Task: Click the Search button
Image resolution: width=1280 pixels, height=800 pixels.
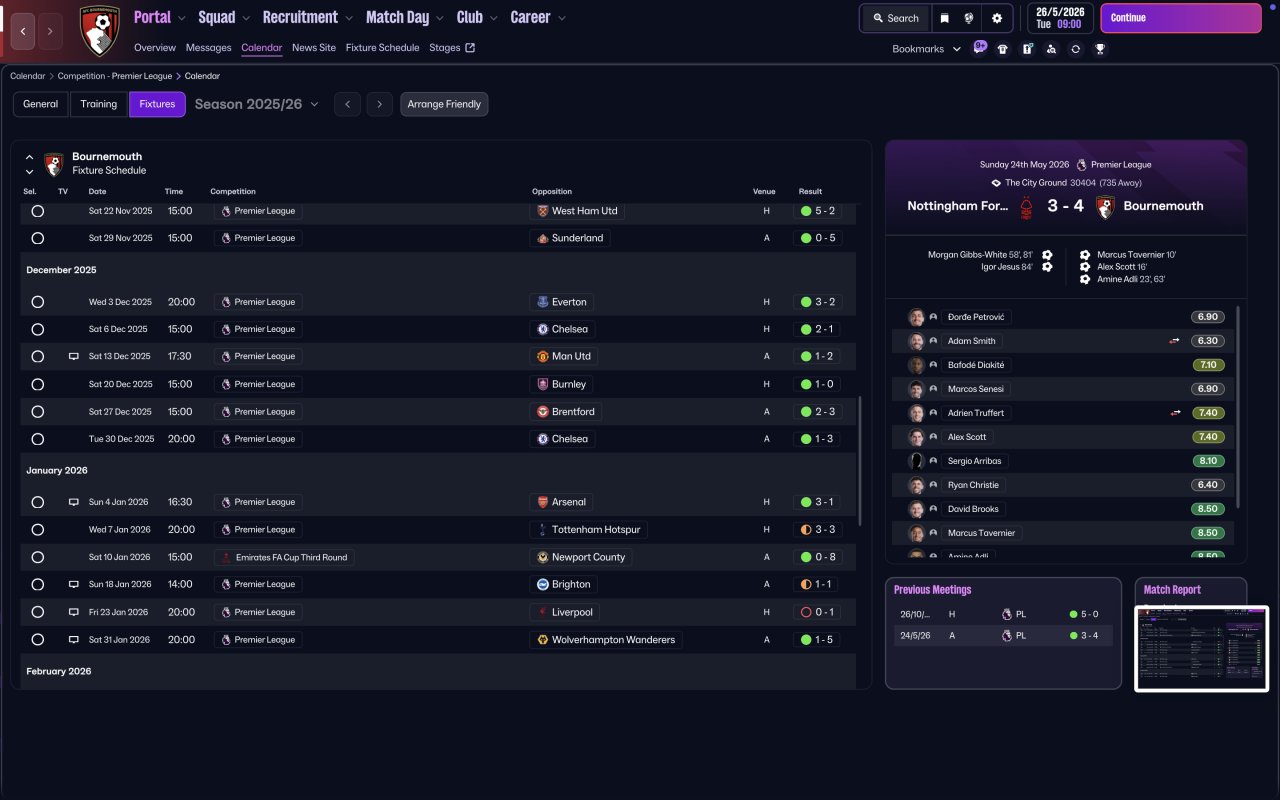Action: [896, 18]
